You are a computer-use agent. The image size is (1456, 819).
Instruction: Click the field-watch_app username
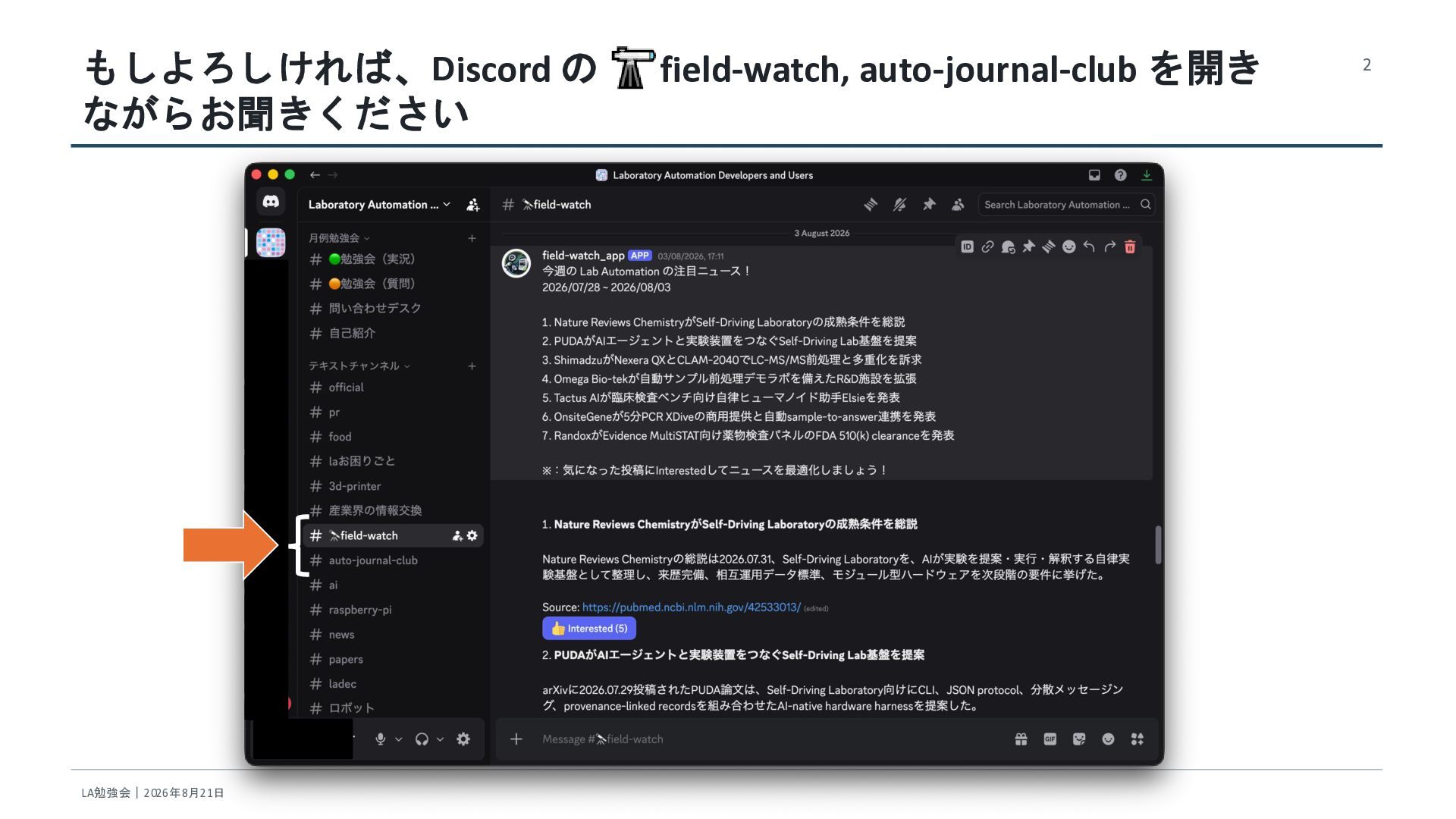pyautogui.click(x=583, y=256)
